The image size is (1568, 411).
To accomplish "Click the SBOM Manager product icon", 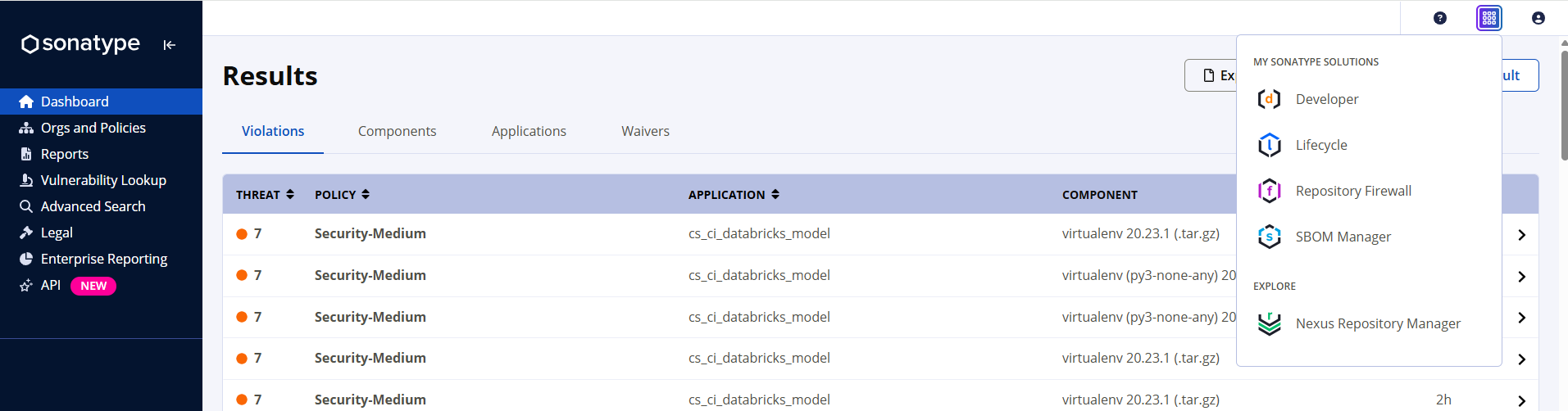I will point(1270,237).
